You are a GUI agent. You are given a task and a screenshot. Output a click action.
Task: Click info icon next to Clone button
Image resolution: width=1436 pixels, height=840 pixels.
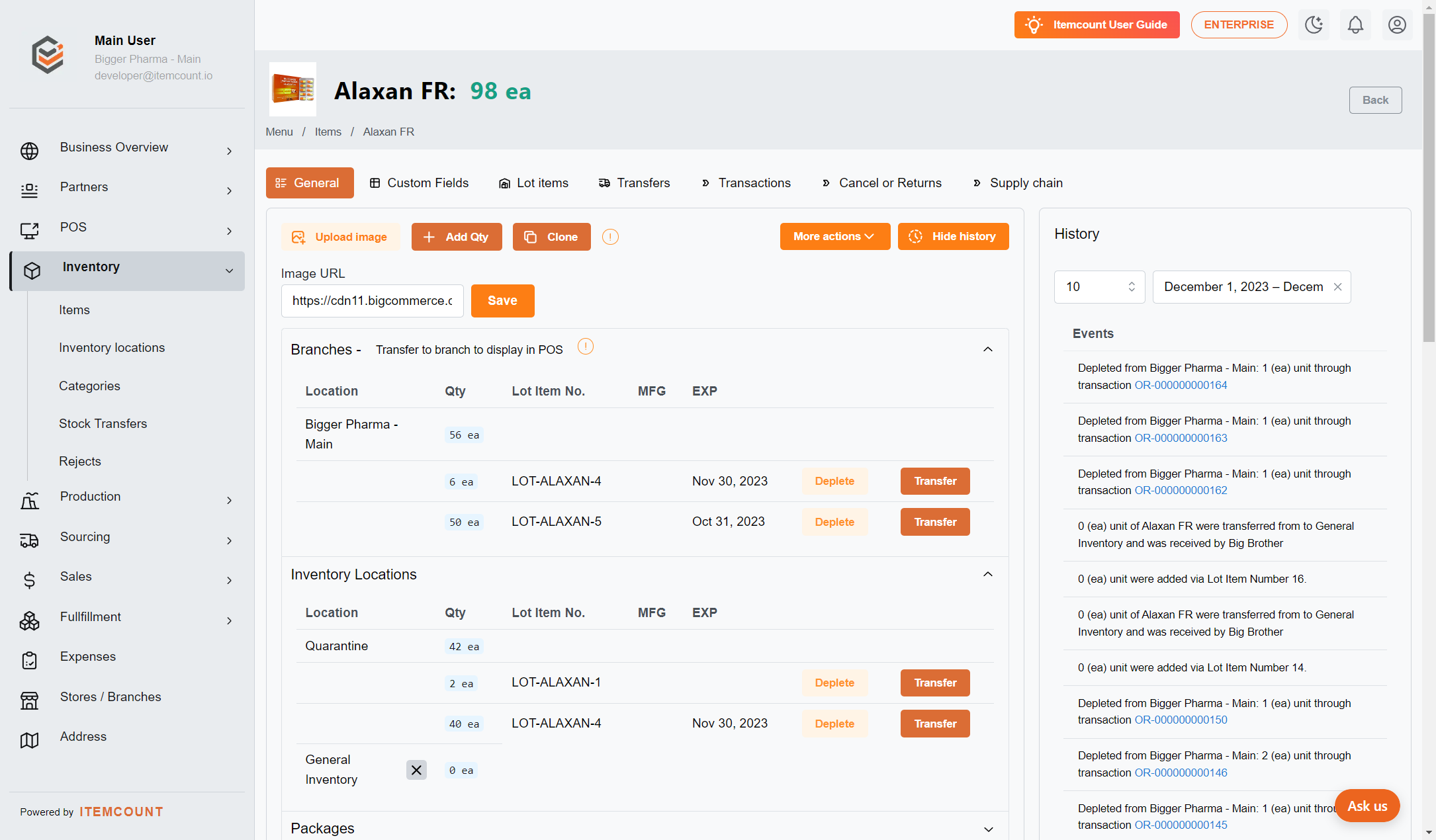point(610,237)
